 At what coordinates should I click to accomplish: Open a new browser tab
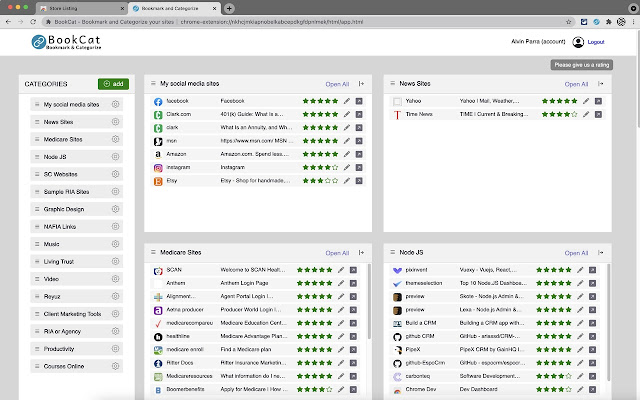229,8
